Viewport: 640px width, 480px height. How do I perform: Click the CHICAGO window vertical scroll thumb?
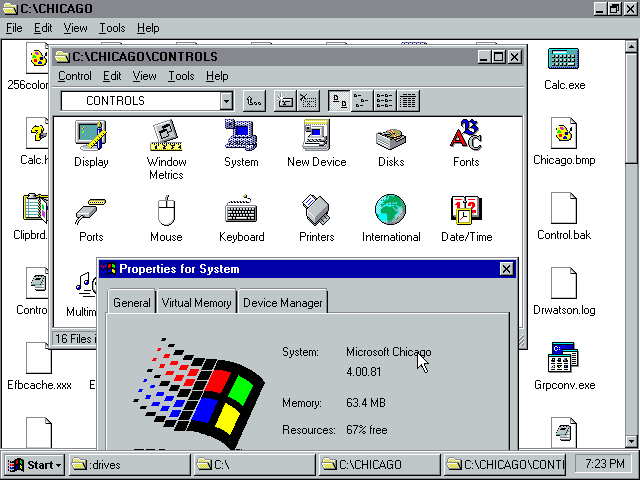631,108
